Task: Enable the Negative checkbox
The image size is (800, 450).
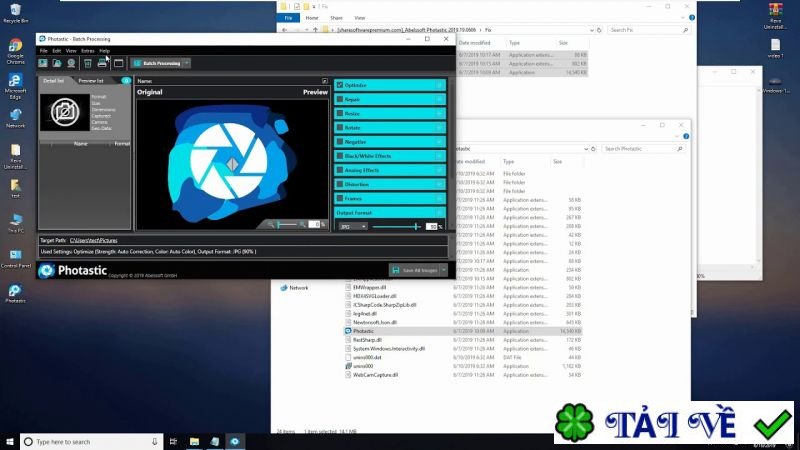Action: pos(340,141)
